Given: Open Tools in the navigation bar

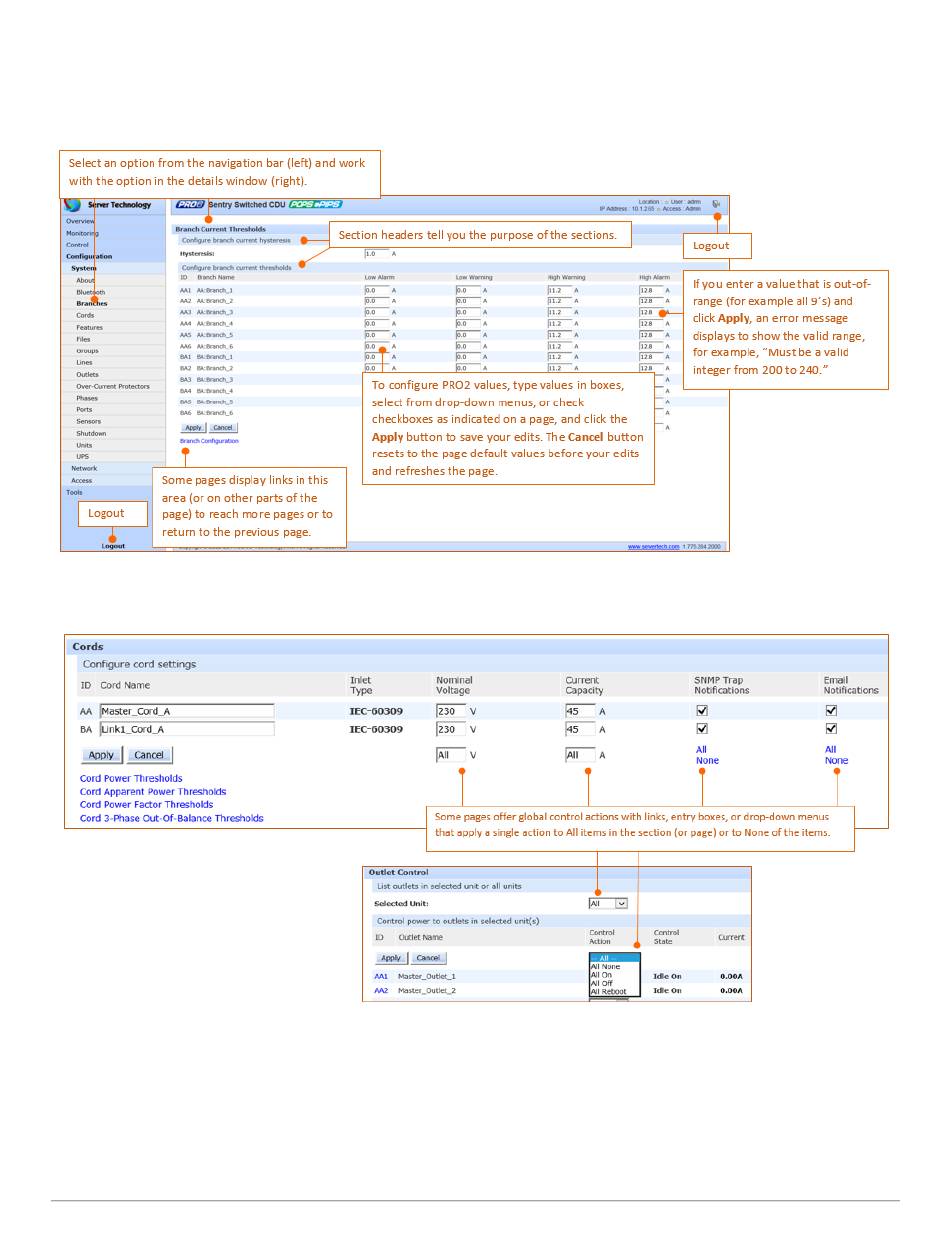Looking at the screenshot, I should coord(74,492).
